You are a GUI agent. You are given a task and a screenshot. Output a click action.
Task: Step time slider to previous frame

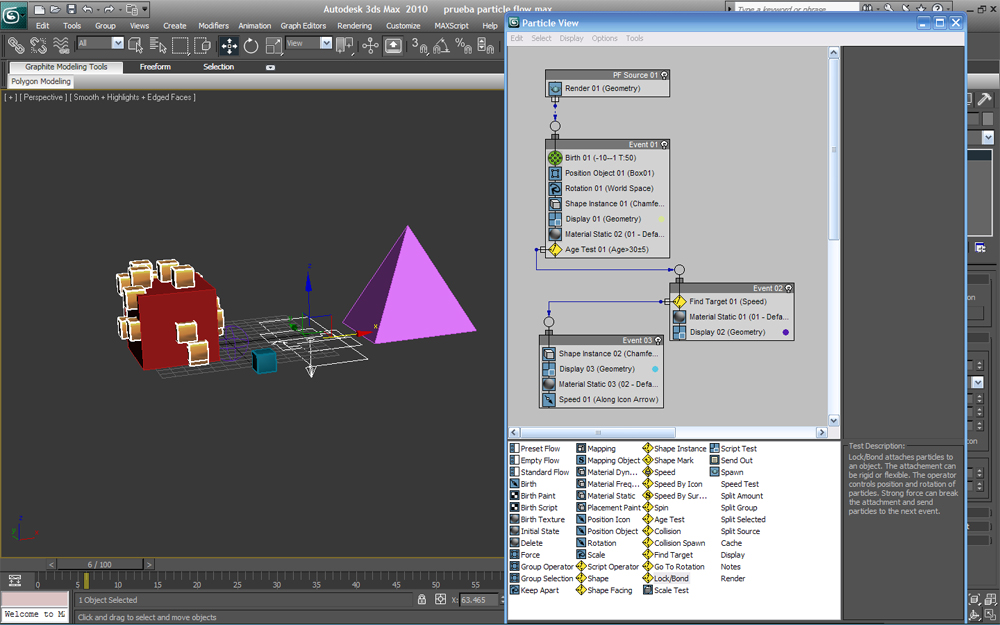pos(52,564)
